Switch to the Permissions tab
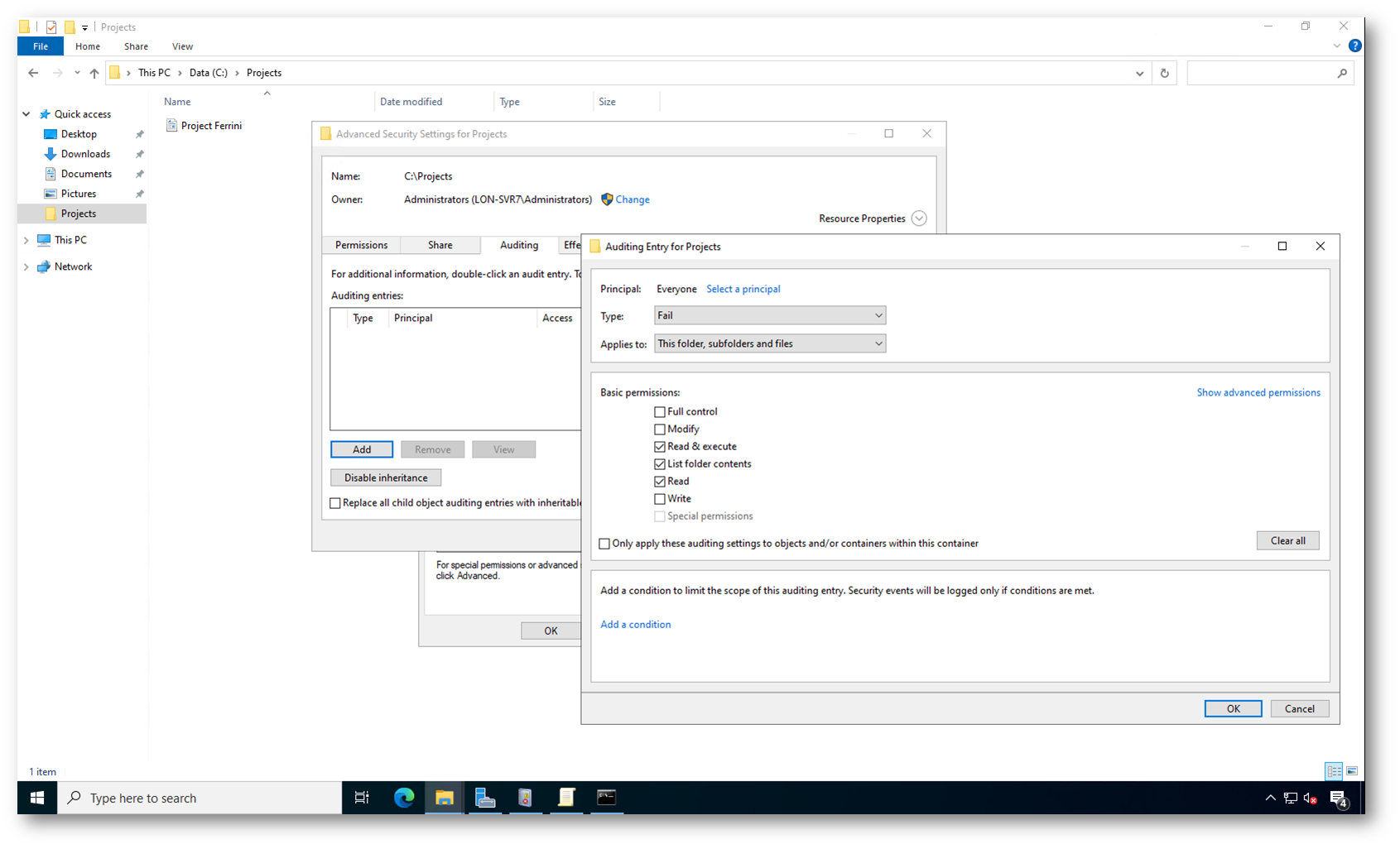This screenshot has width=1400, height=849. 361,245
